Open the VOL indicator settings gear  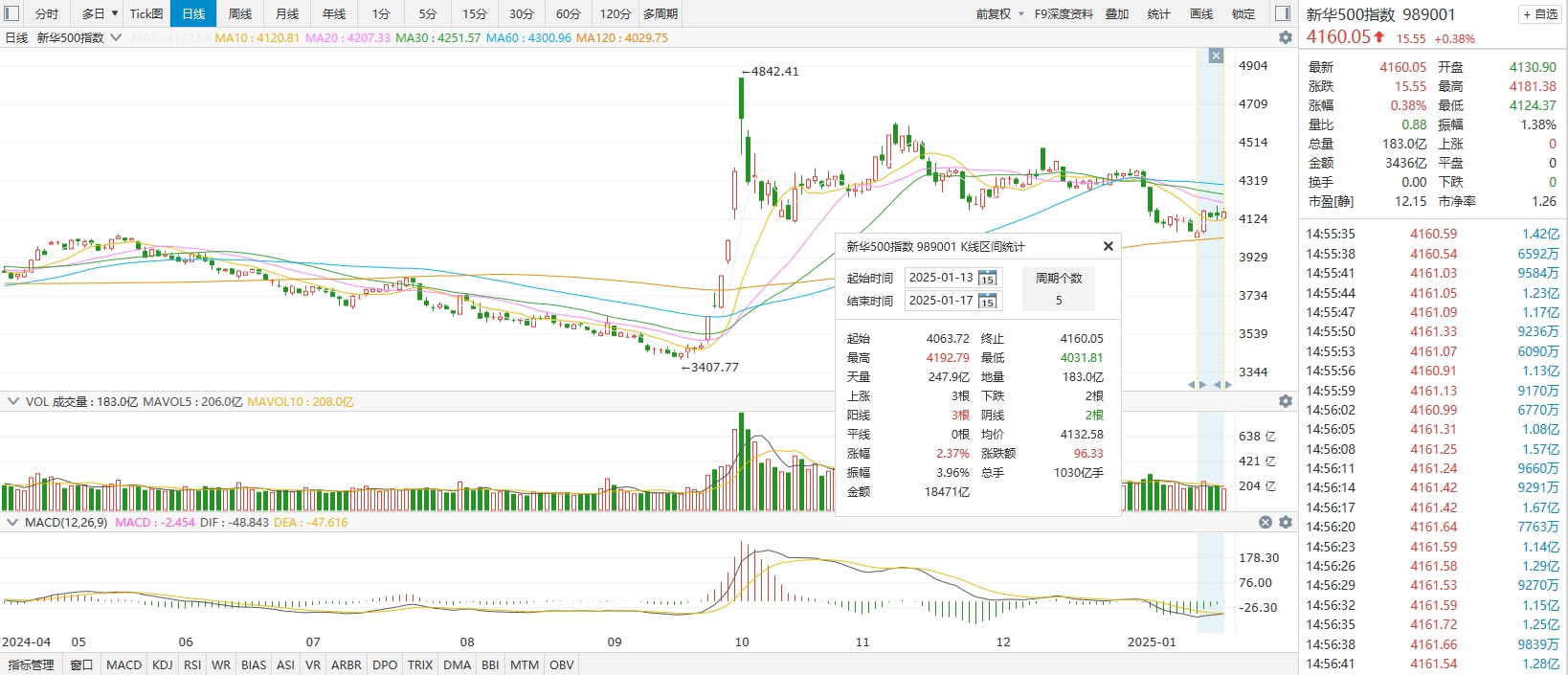point(1285,401)
